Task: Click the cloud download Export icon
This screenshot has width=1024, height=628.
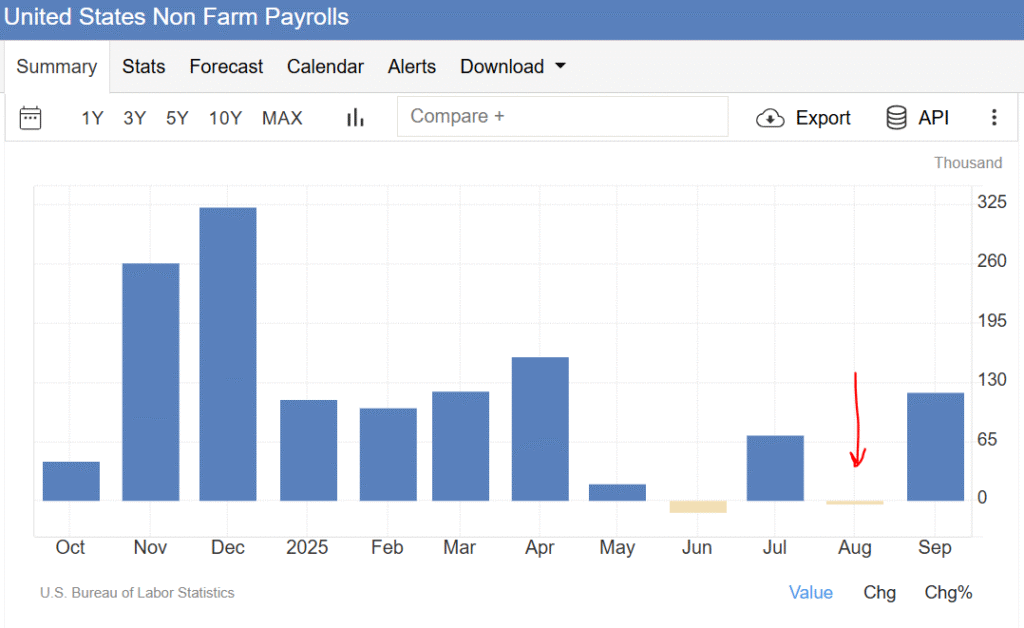Action: click(770, 118)
